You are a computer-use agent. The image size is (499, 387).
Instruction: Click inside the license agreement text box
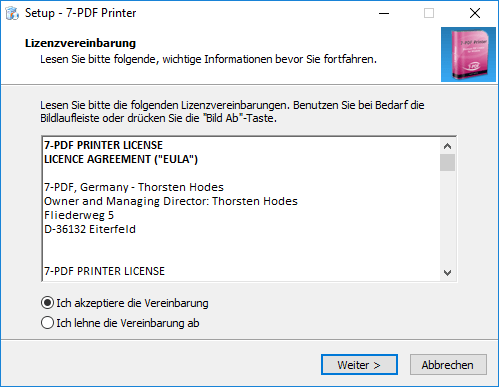[x=241, y=209]
